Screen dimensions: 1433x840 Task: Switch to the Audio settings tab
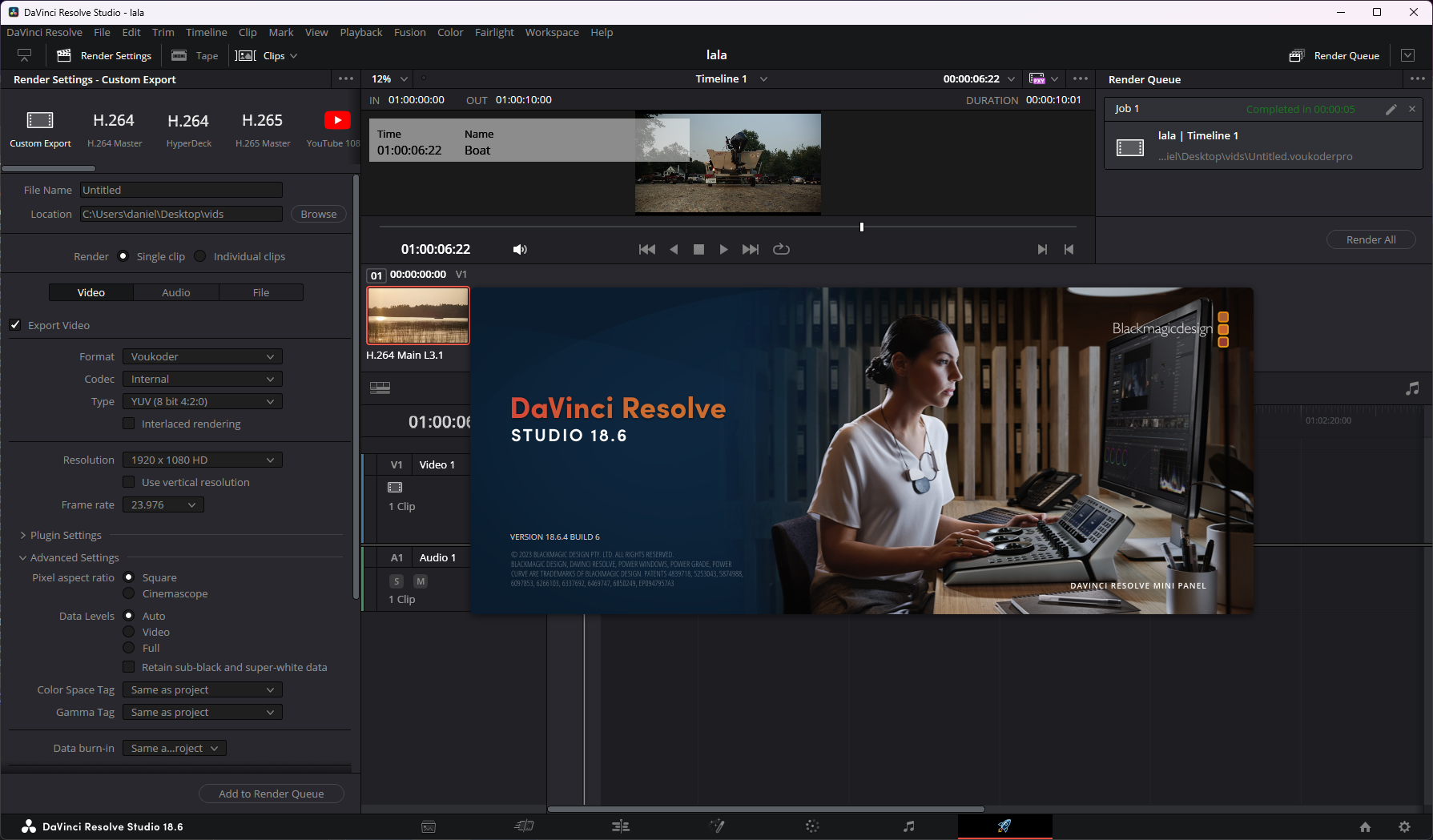176,292
